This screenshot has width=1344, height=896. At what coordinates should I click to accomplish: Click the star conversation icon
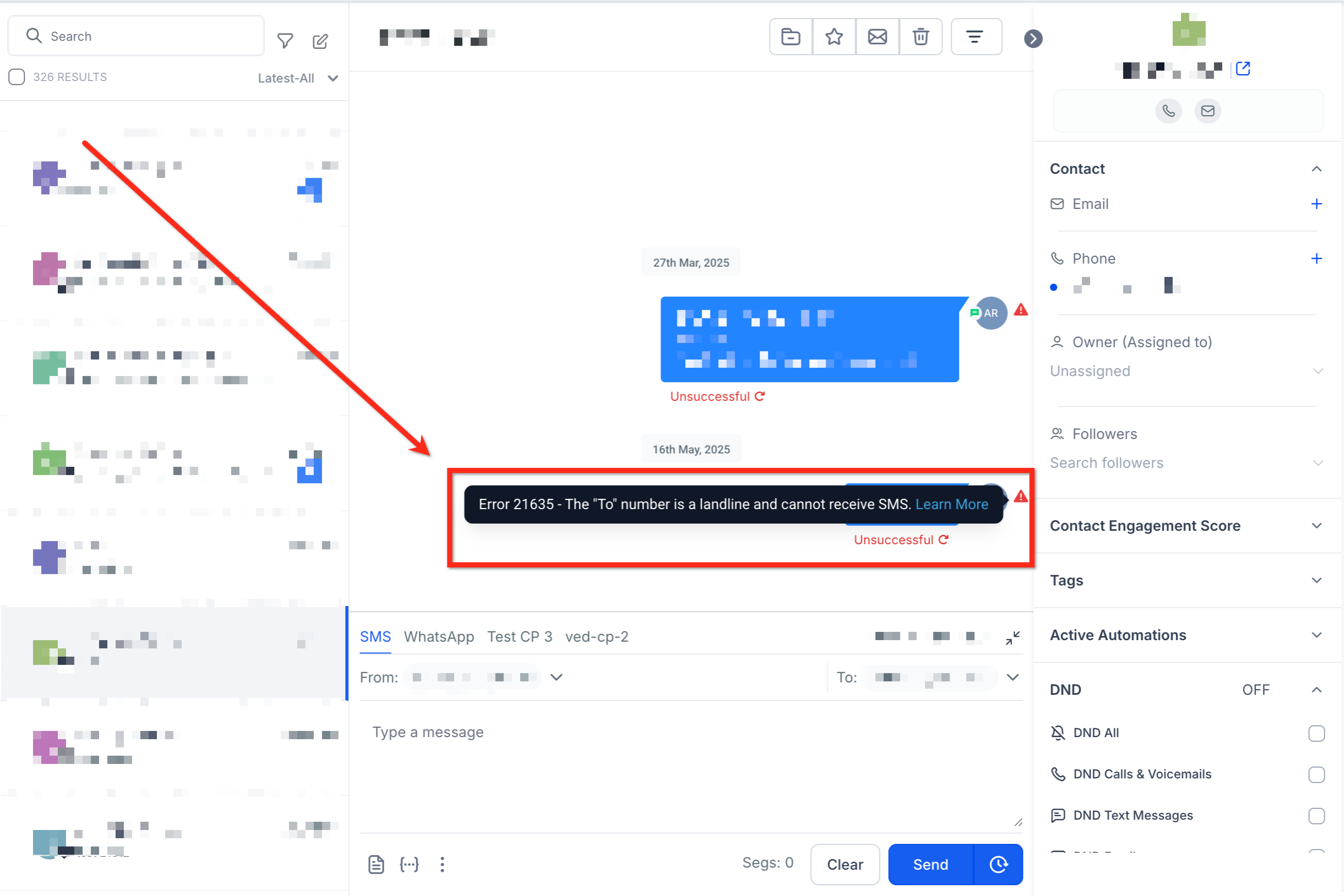click(x=834, y=37)
